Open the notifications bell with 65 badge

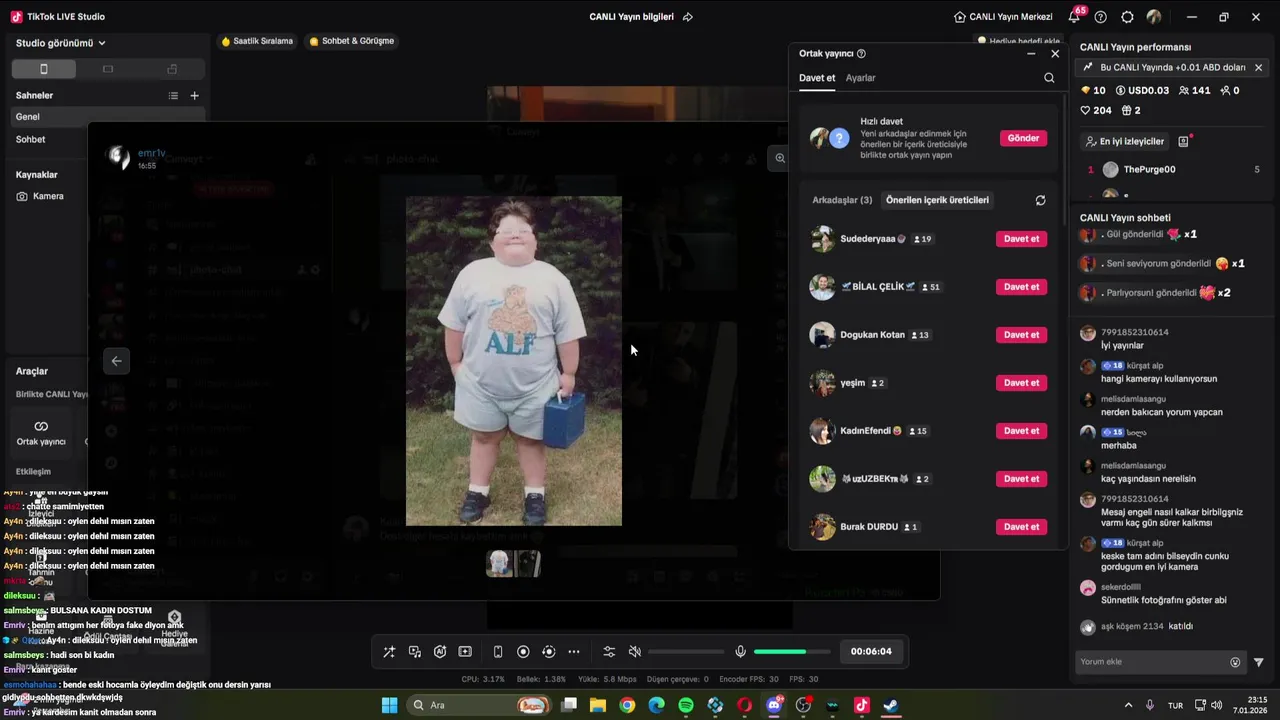pyautogui.click(x=1075, y=17)
